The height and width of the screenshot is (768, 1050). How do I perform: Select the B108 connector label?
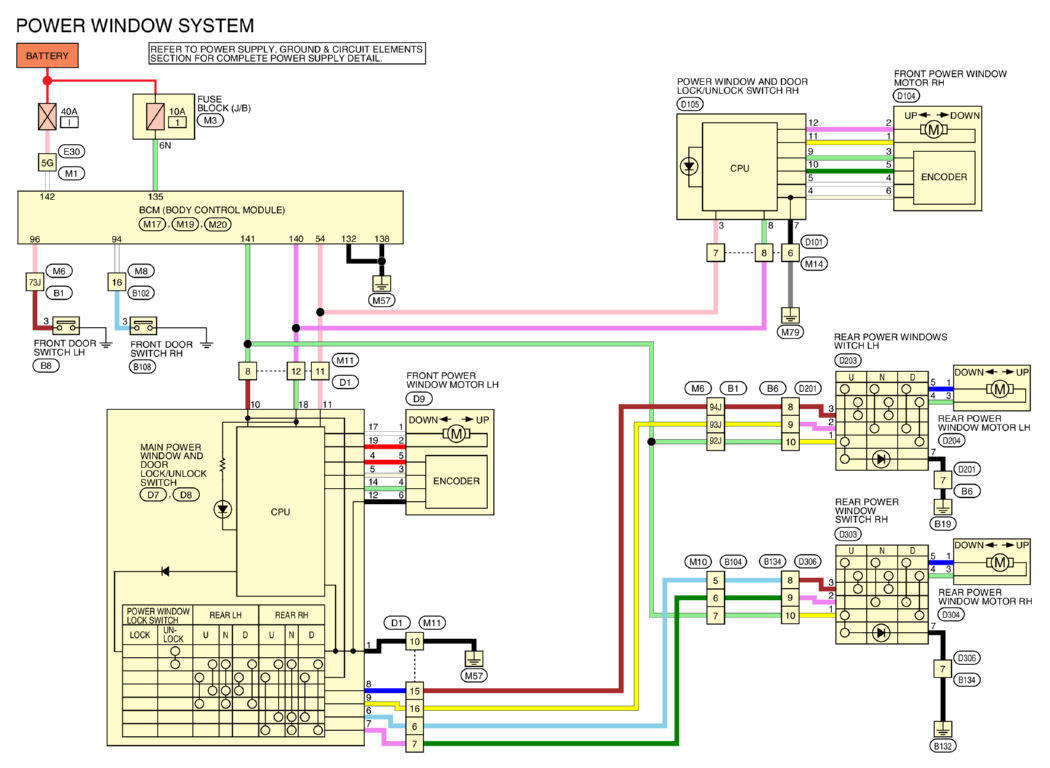point(143,367)
